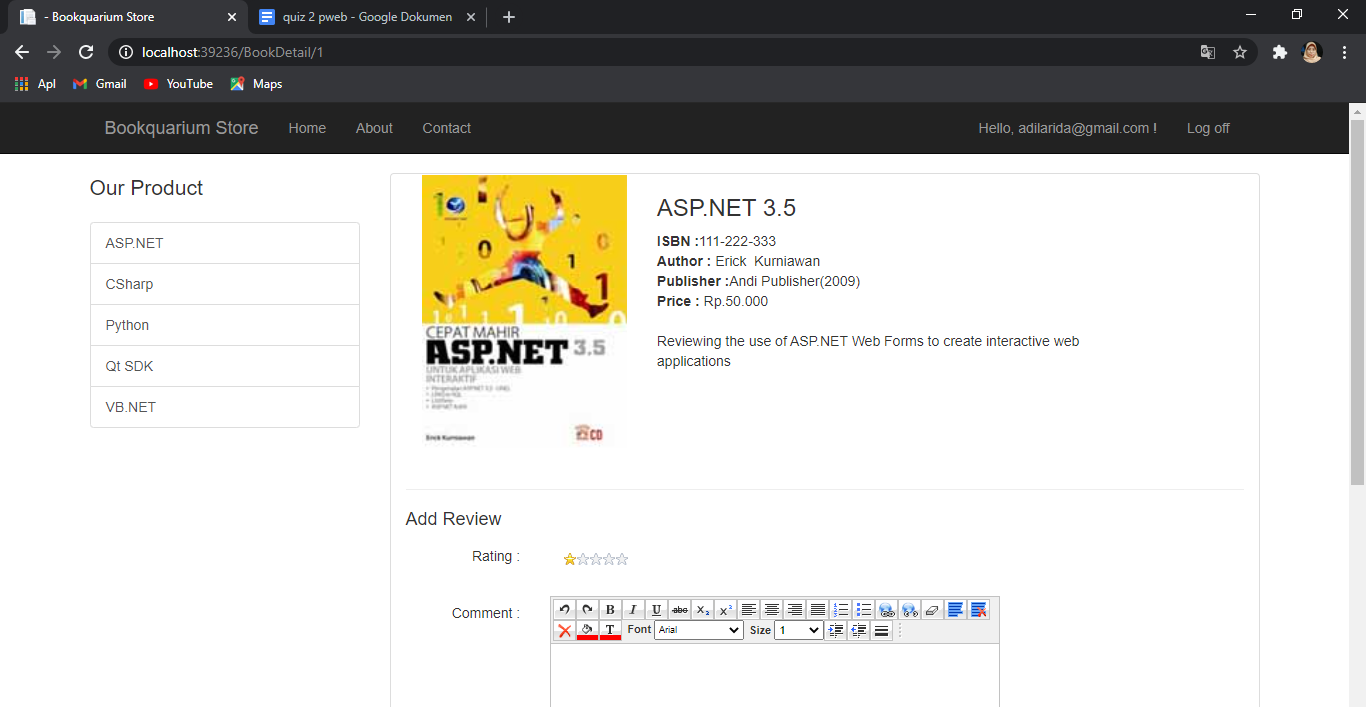Open the Hello, adilarida@gmail.com account link
1366x707 pixels.
[x=1067, y=128]
